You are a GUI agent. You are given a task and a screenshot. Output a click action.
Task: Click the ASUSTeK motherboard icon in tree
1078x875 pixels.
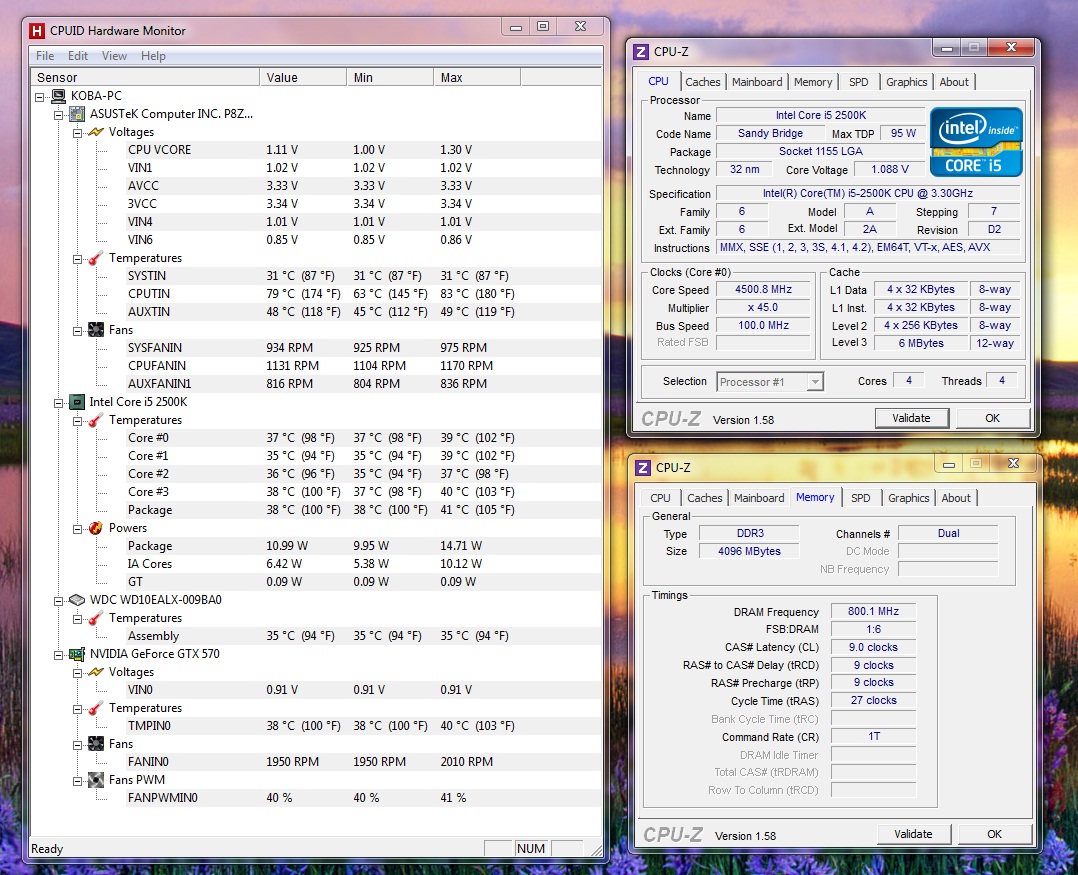tap(77, 114)
